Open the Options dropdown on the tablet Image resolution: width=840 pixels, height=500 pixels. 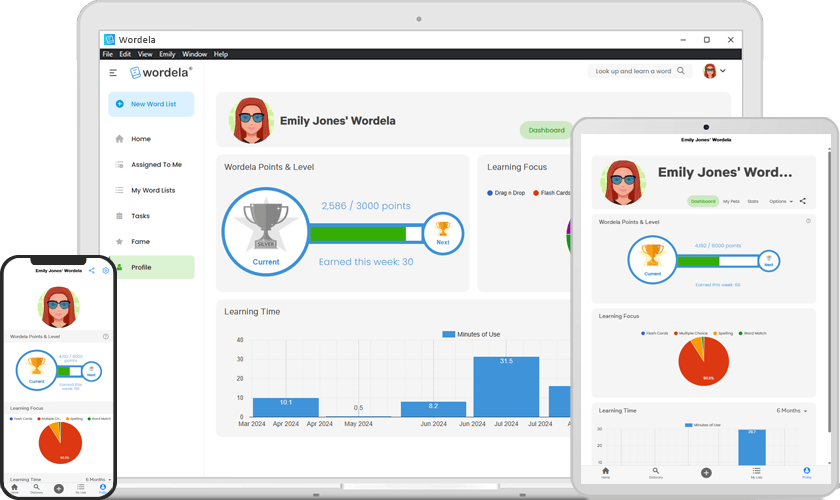[781, 202]
